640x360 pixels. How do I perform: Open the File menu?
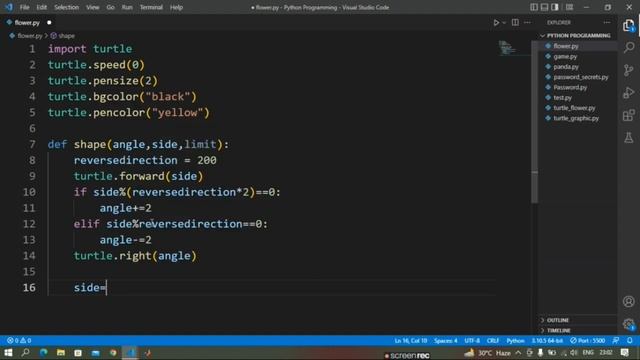(24, 7)
